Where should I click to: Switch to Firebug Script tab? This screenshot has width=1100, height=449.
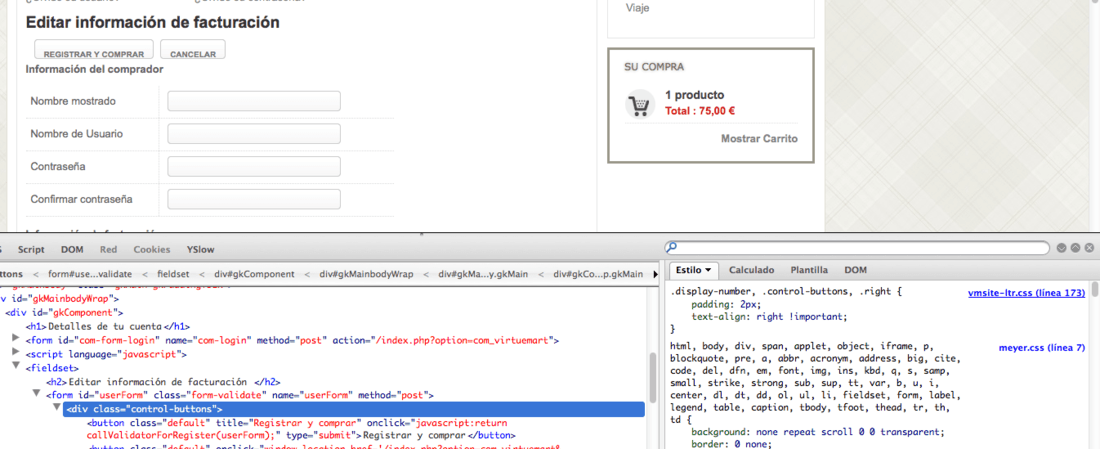(31, 249)
